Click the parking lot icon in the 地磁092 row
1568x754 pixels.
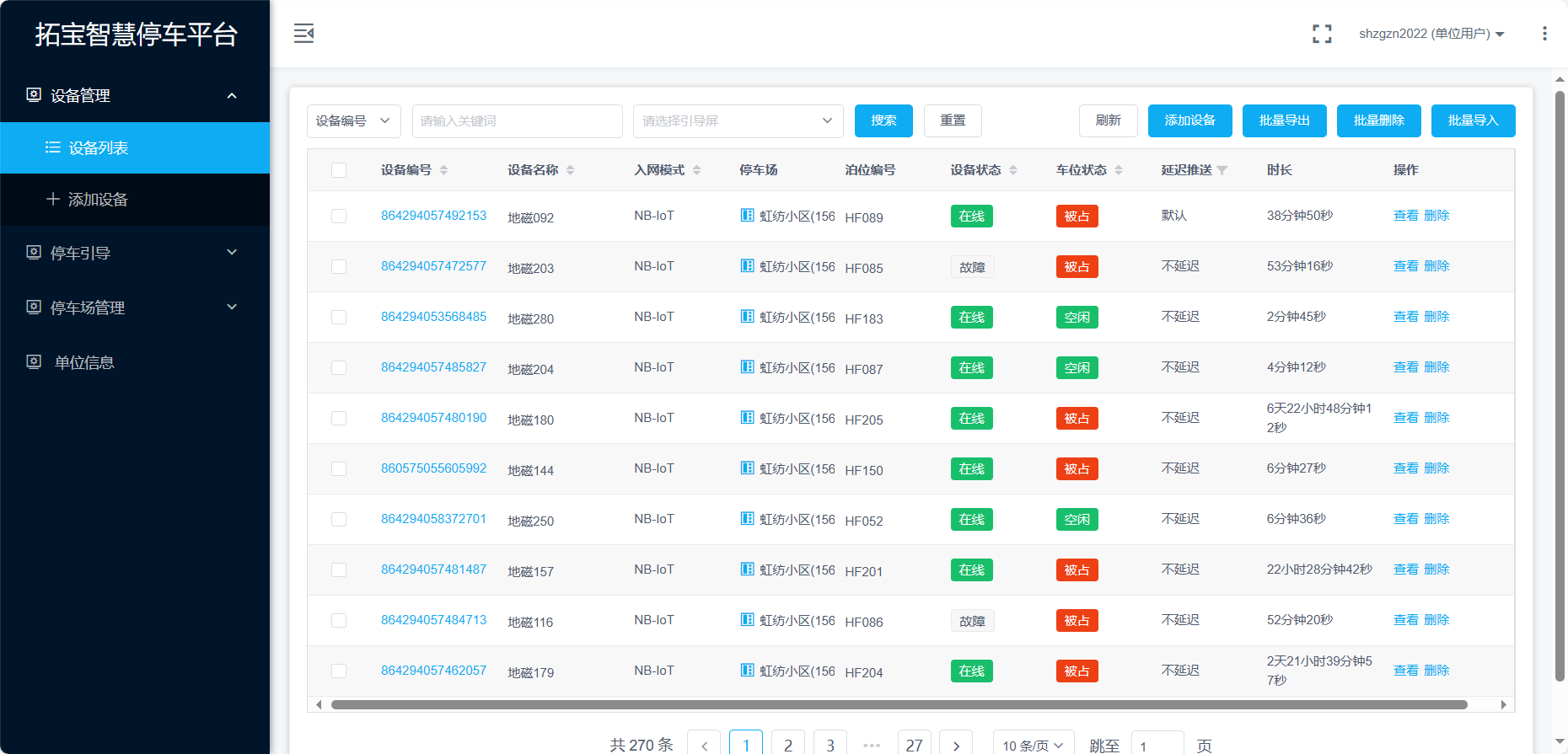(x=747, y=216)
